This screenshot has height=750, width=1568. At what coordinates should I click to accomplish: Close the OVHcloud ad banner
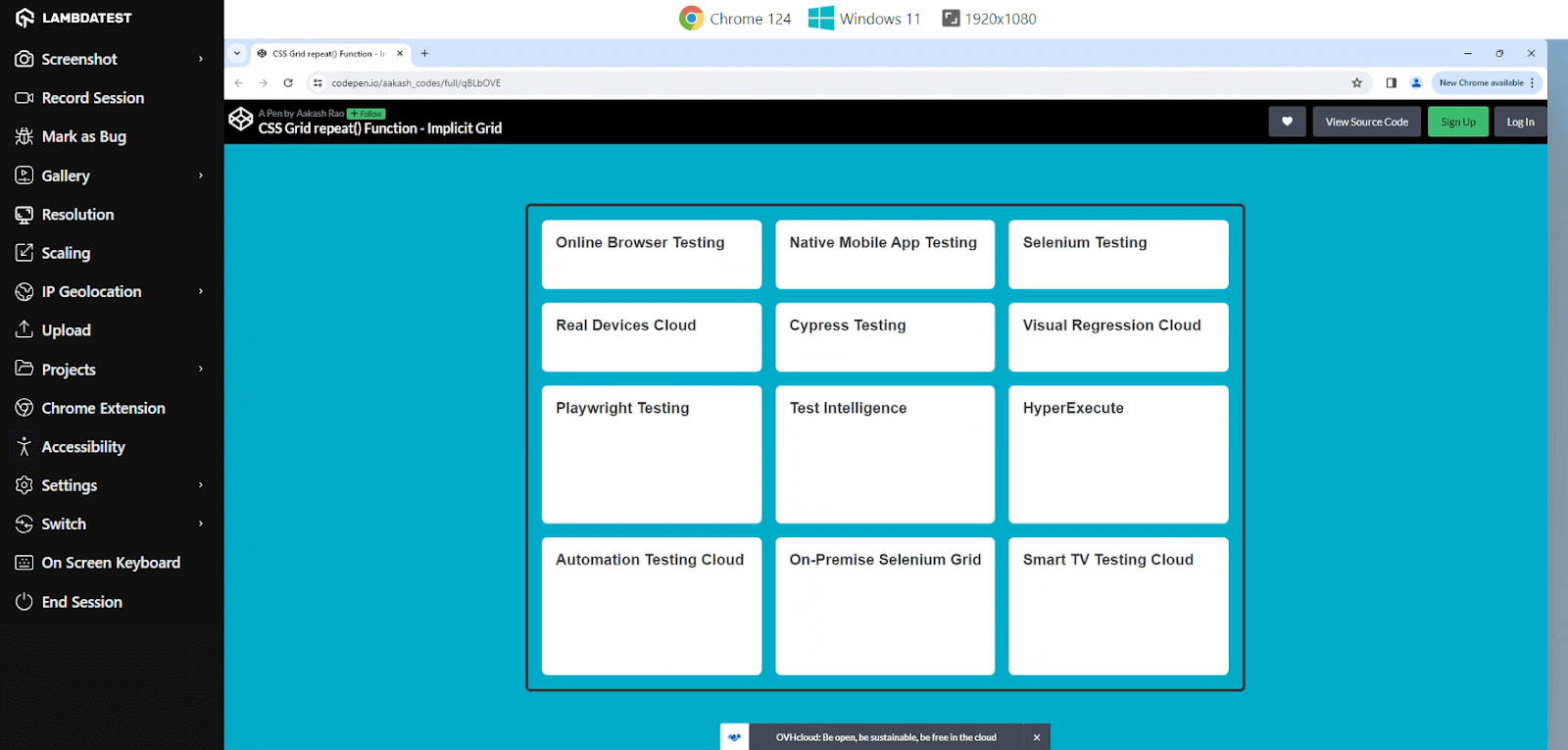pyautogui.click(x=1037, y=737)
